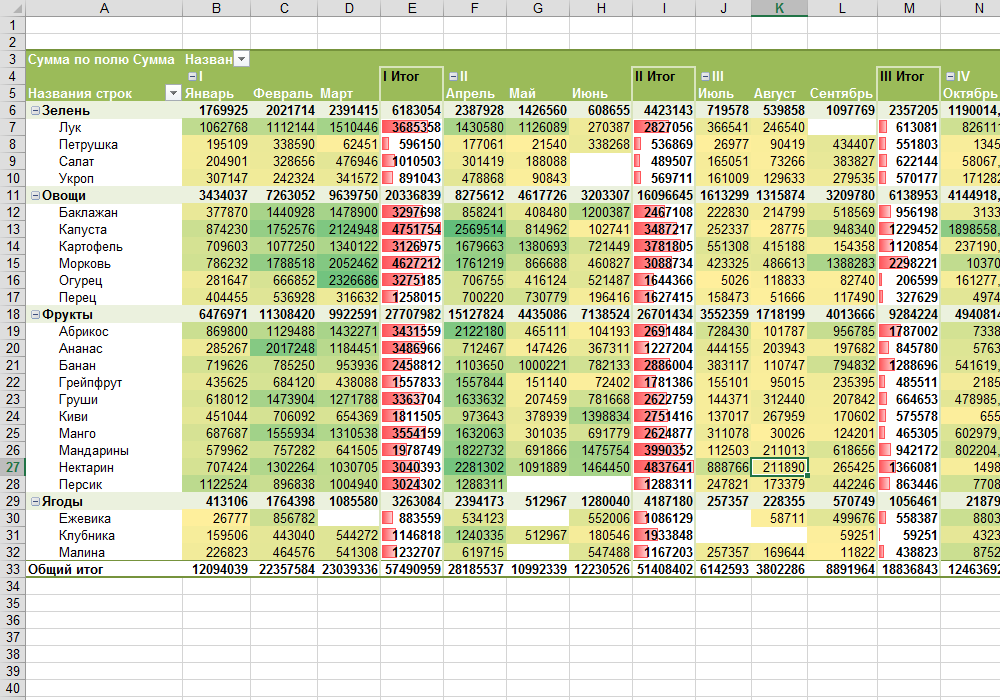This screenshot has height=700, width=1000.
Task: Select the Персик row label
Action: pos(104,485)
